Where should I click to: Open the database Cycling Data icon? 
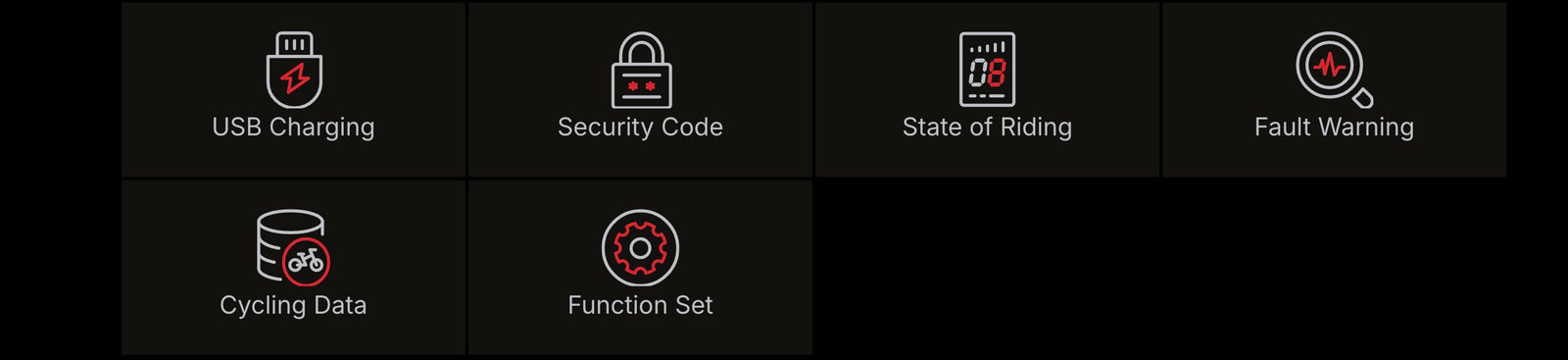(293, 247)
